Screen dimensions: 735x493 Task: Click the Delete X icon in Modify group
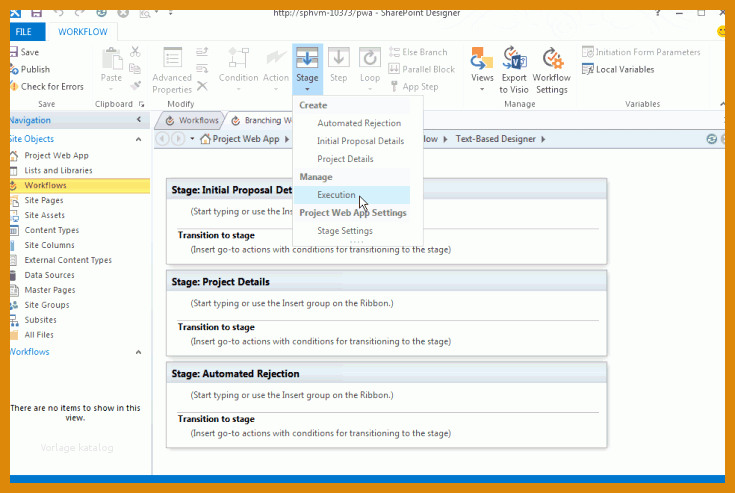click(x=202, y=86)
